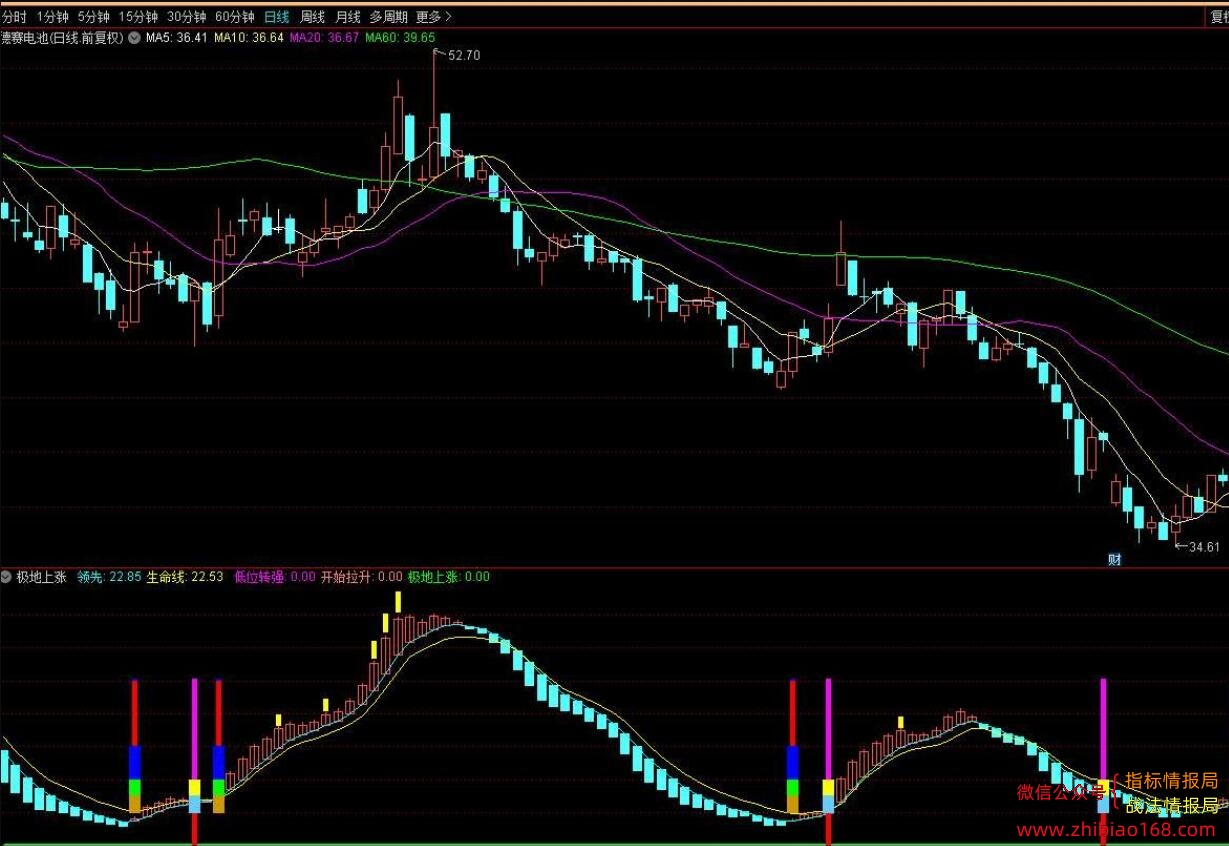
Task: Open the 复权 adjustment option at top right
Action: [1219, 17]
